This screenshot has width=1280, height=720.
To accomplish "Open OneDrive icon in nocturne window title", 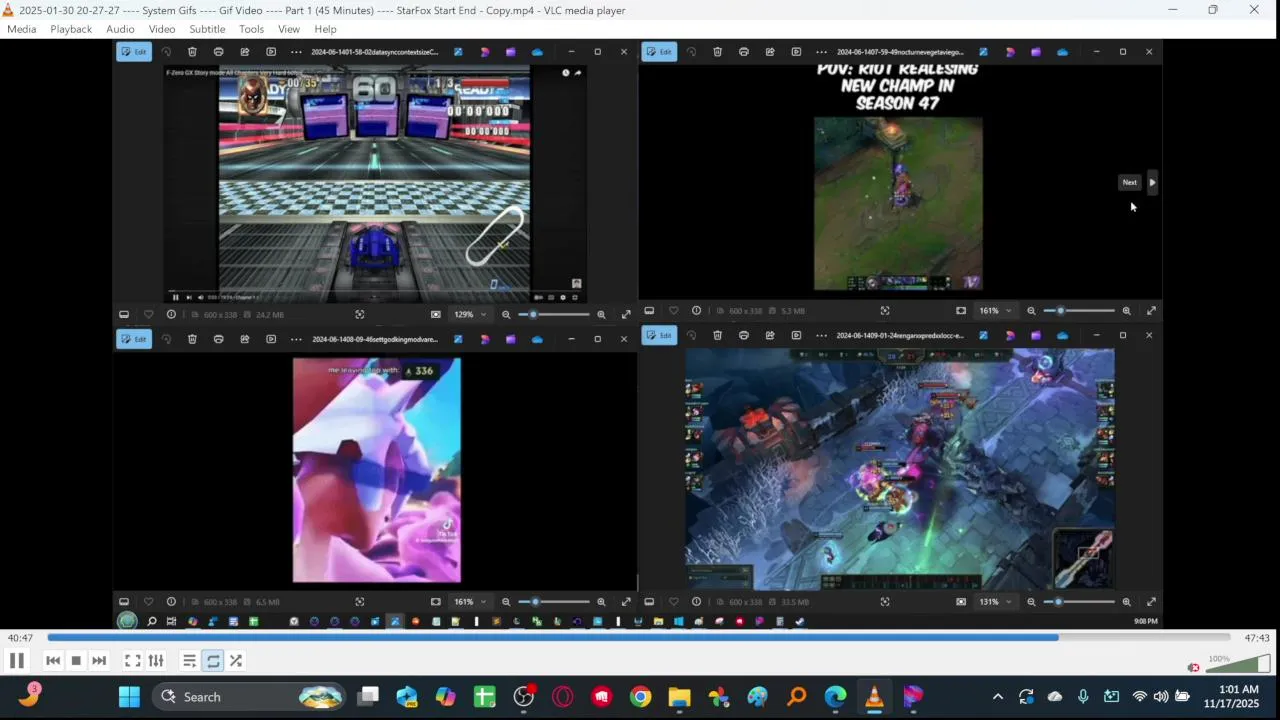I will (x=1062, y=52).
